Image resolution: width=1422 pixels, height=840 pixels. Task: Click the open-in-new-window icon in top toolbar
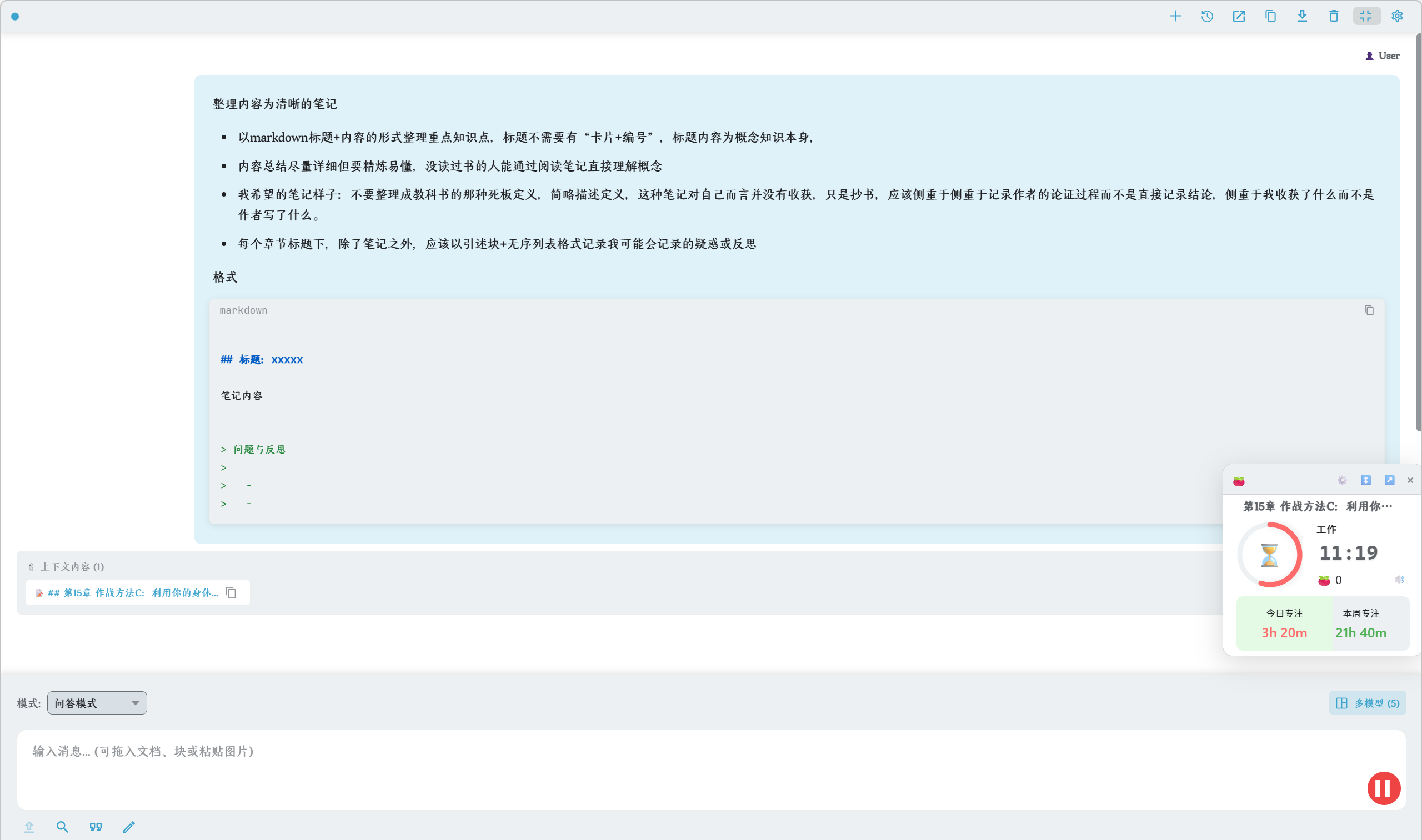coord(1239,16)
